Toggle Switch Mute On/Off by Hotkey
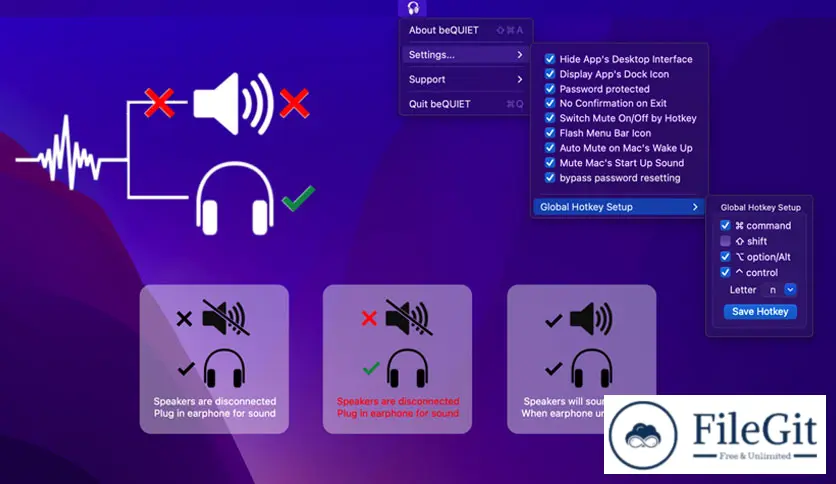The height and width of the screenshot is (484, 836). tap(550, 118)
